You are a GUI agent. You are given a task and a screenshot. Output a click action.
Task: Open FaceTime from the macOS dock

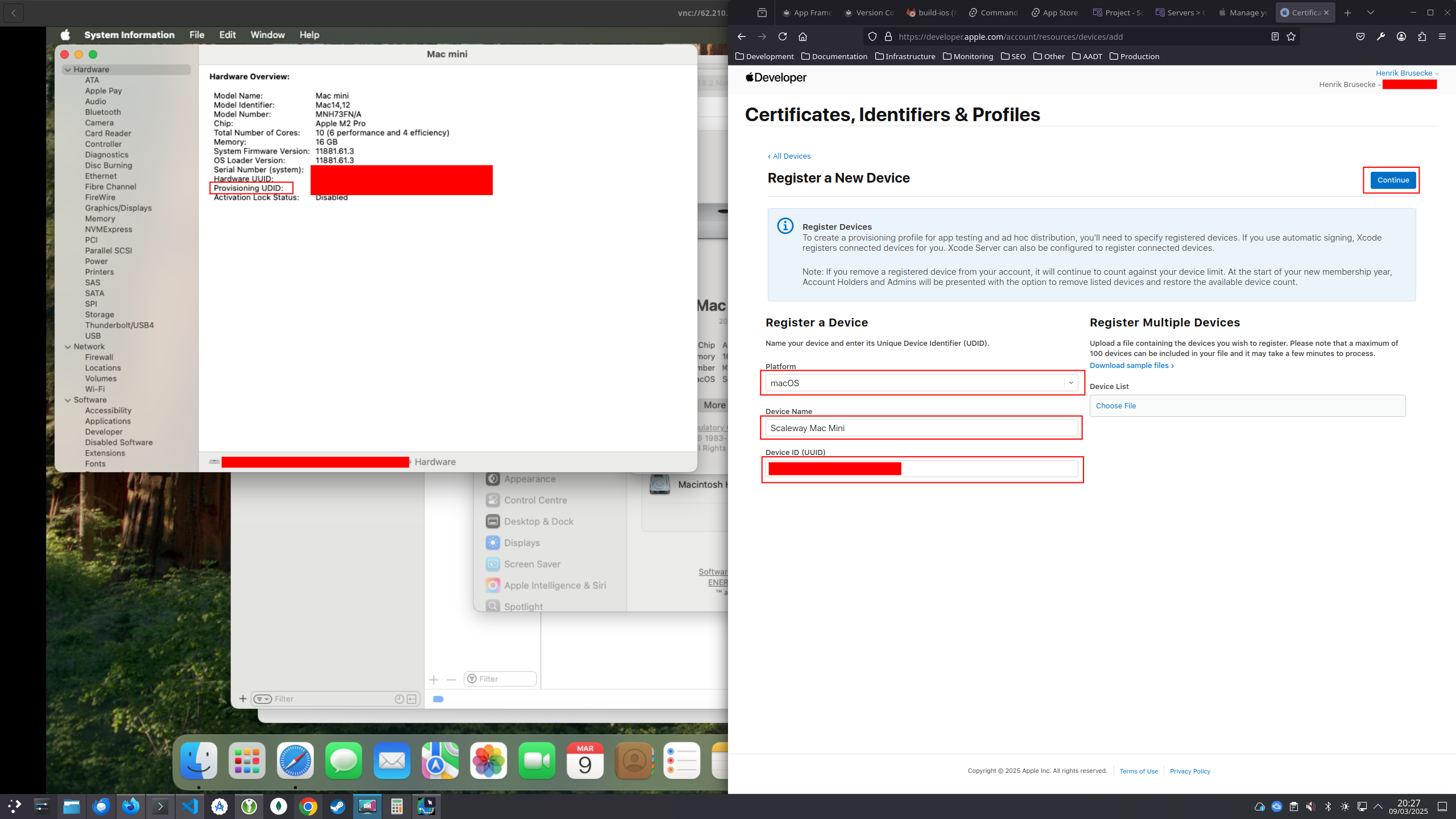[537, 760]
